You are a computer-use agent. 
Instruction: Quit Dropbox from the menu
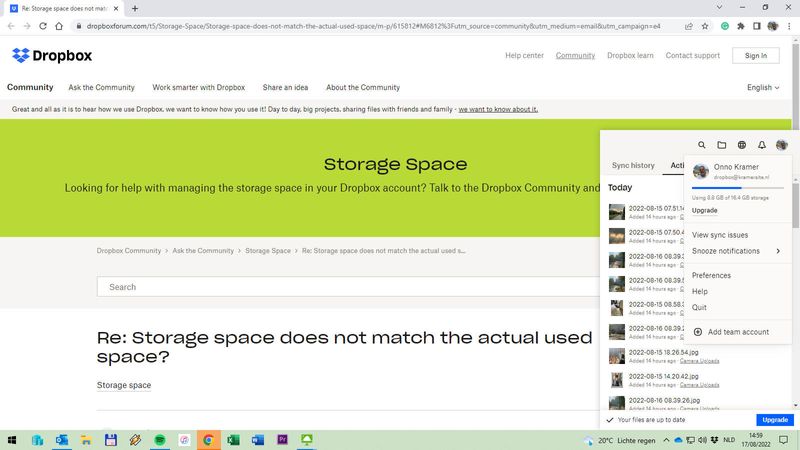(699, 307)
